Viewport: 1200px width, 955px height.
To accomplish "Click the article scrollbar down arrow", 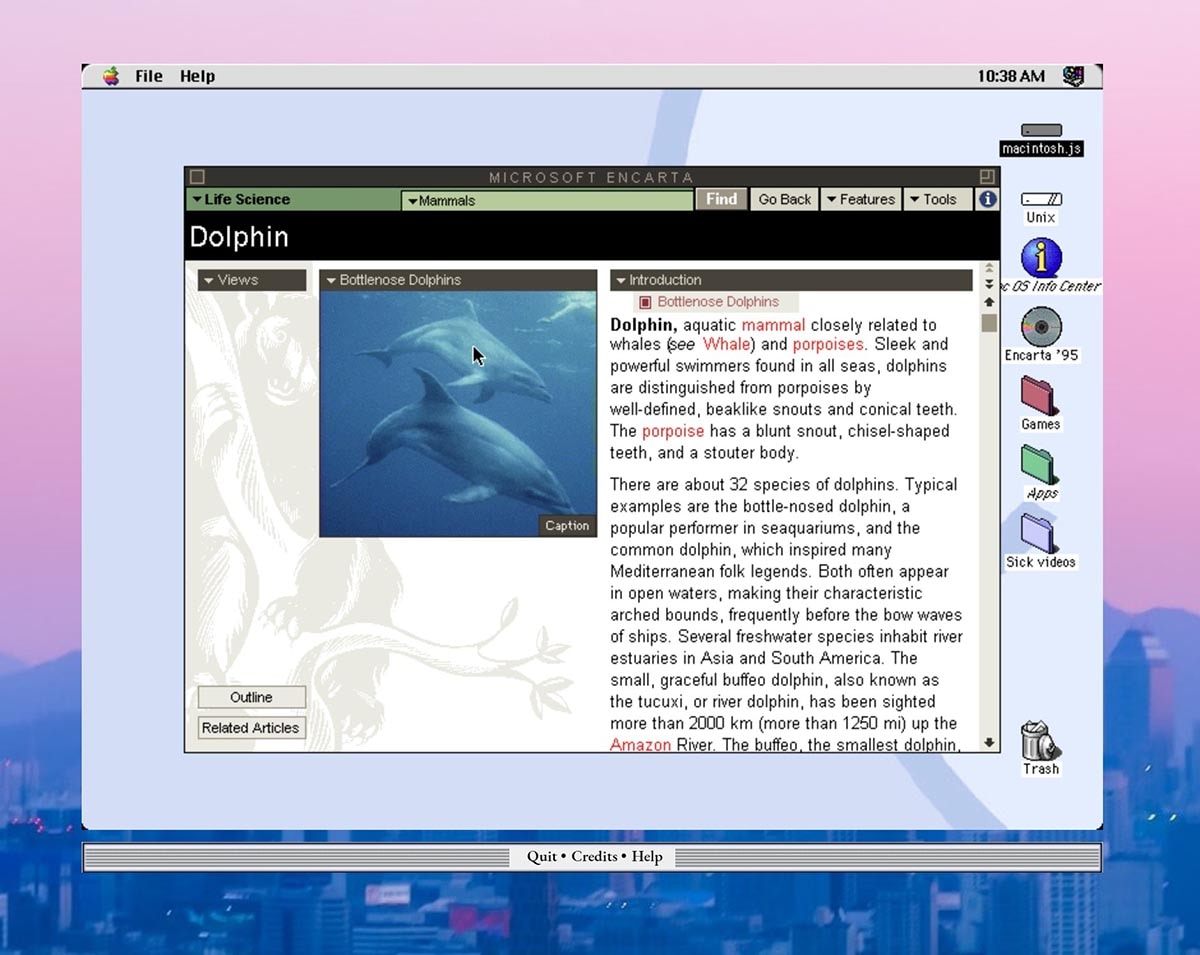I will [988, 741].
